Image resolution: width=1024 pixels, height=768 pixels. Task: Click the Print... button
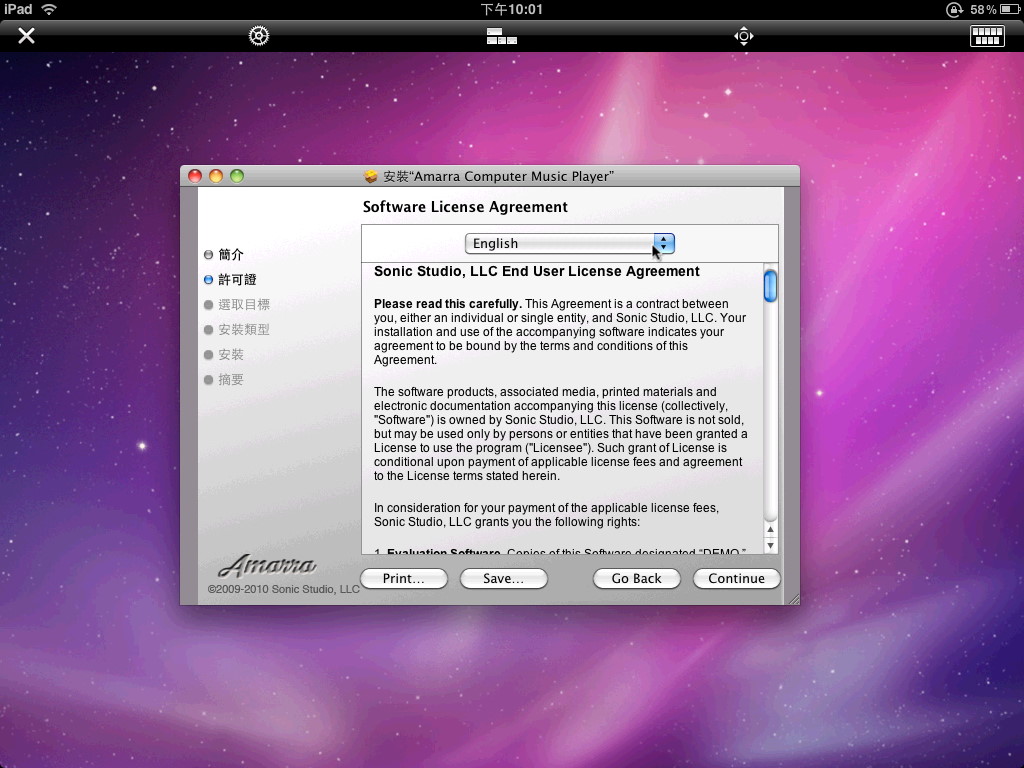tap(404, 579)
